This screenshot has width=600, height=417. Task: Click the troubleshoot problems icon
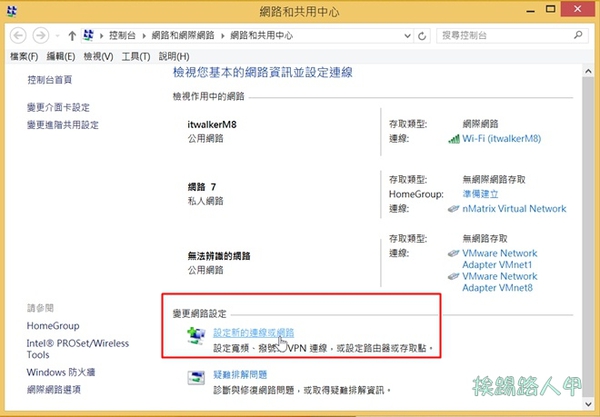click(x=196, y=378)
